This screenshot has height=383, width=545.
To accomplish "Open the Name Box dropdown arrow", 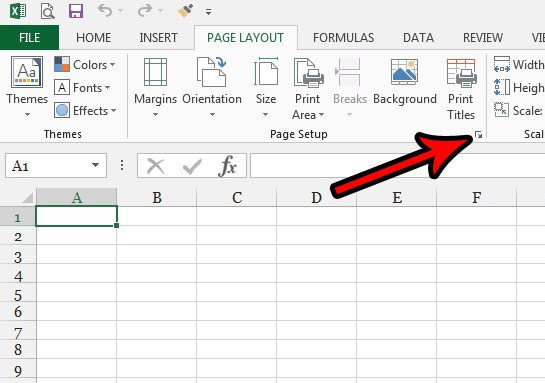I will click(x=95, y=165).
